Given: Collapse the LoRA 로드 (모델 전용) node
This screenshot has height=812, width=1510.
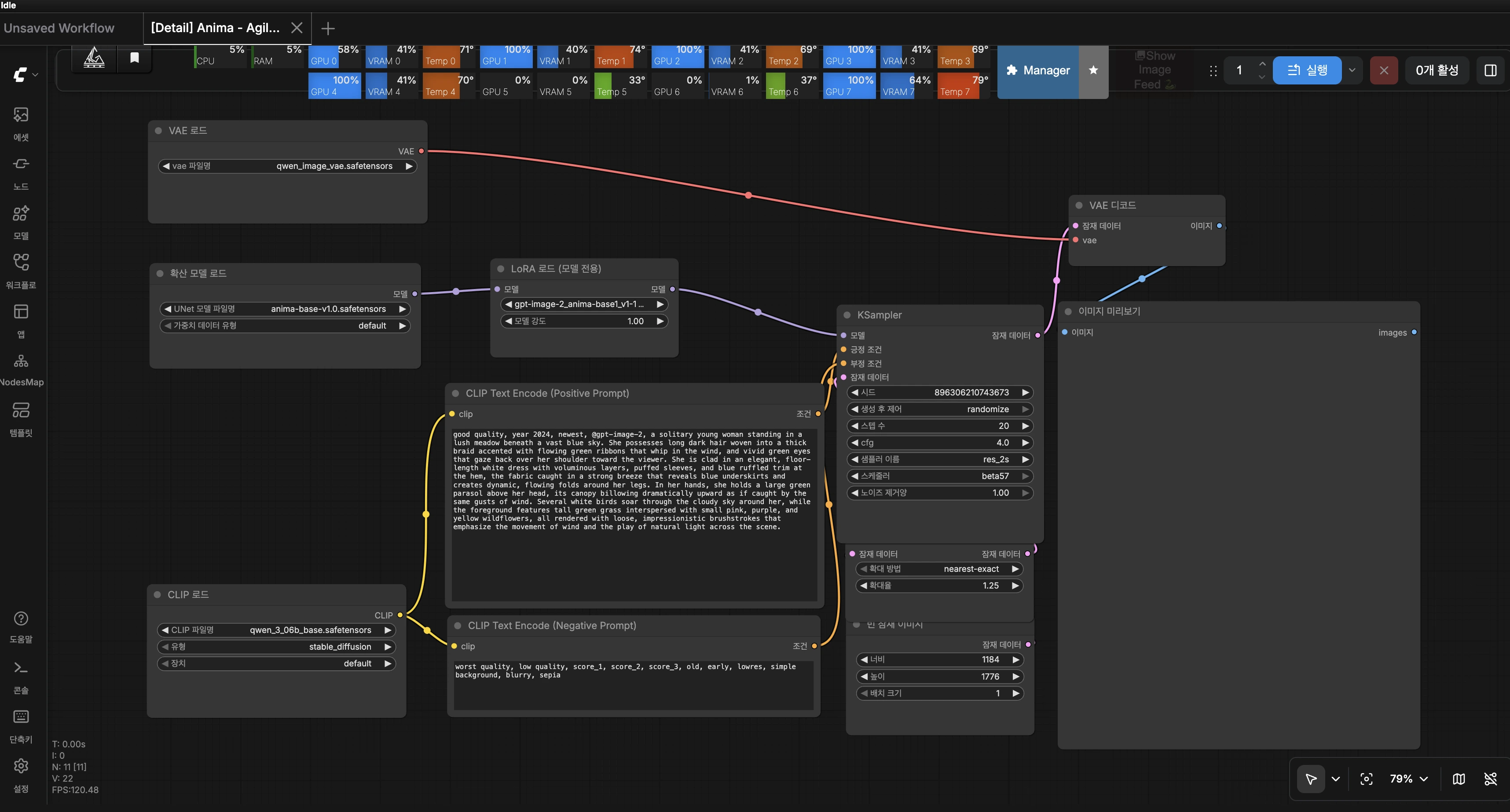Looking at the screenshot, I should pos(501,269).
